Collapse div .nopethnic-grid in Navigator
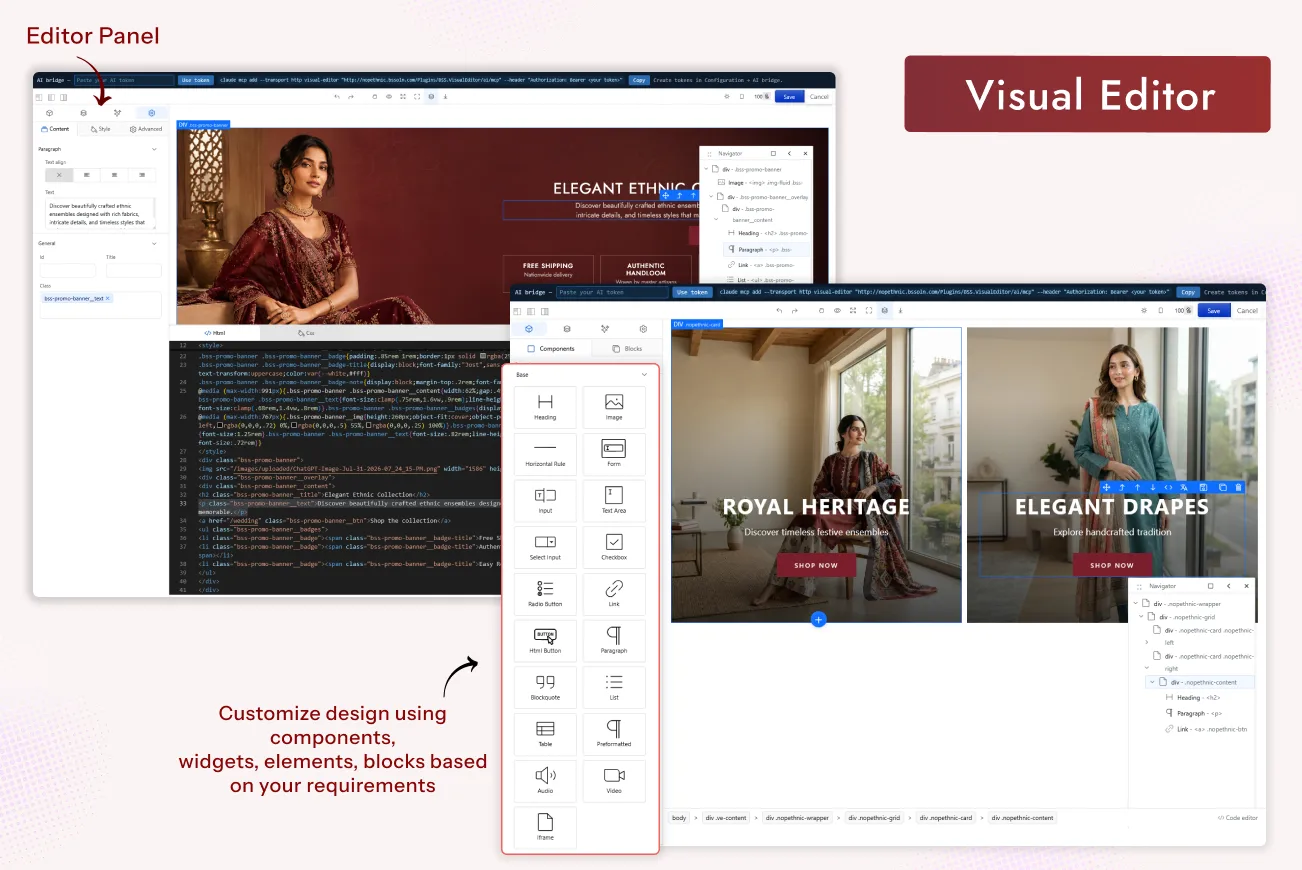Viewport: 1302px width, 870px height. pos(1141,617)
